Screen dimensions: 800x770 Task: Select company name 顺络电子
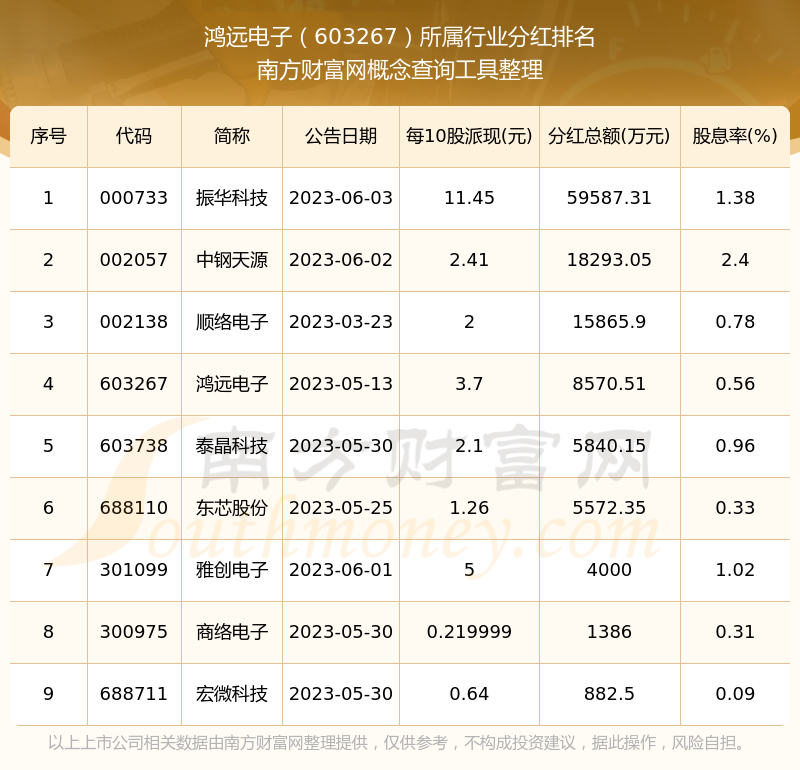232,322
